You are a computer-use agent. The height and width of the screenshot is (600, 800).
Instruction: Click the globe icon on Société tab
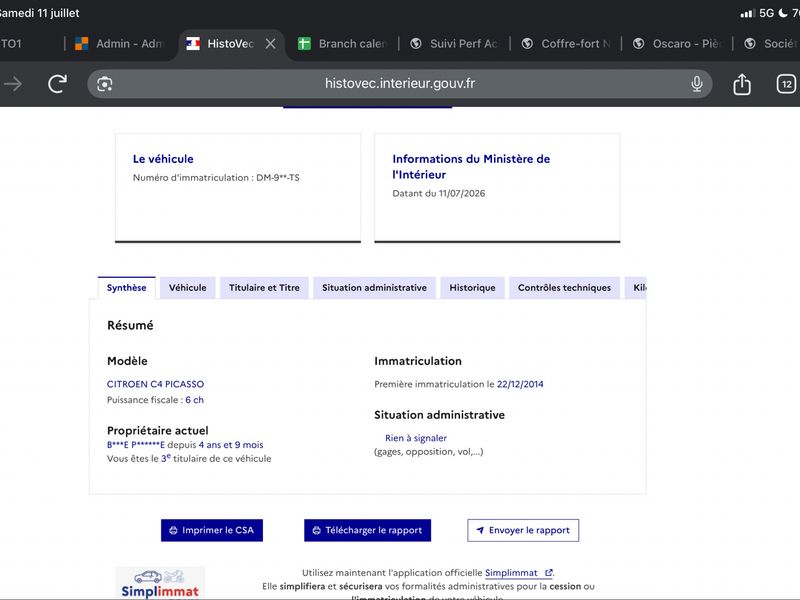749,44
